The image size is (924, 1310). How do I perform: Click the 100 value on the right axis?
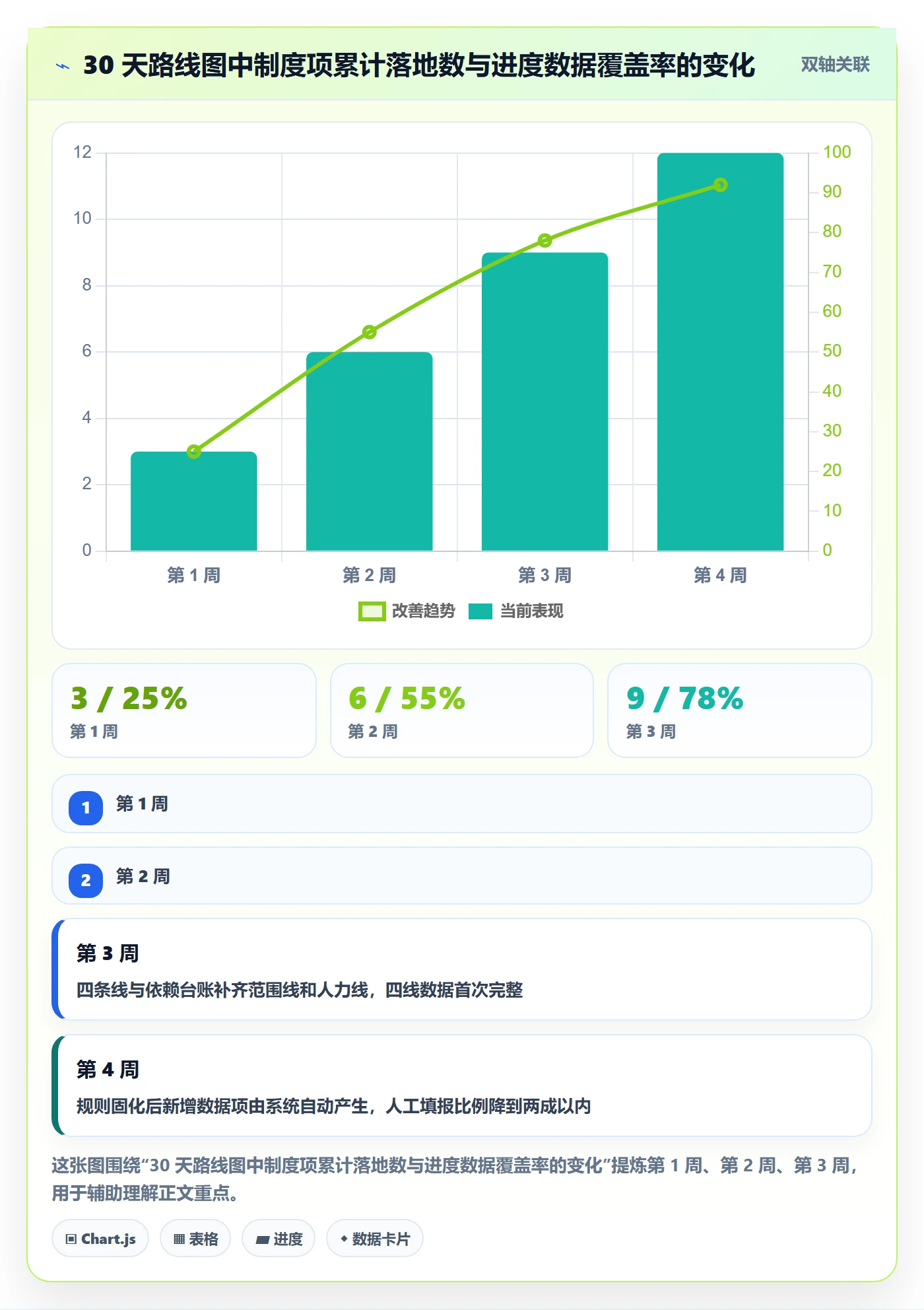point(837,152)
